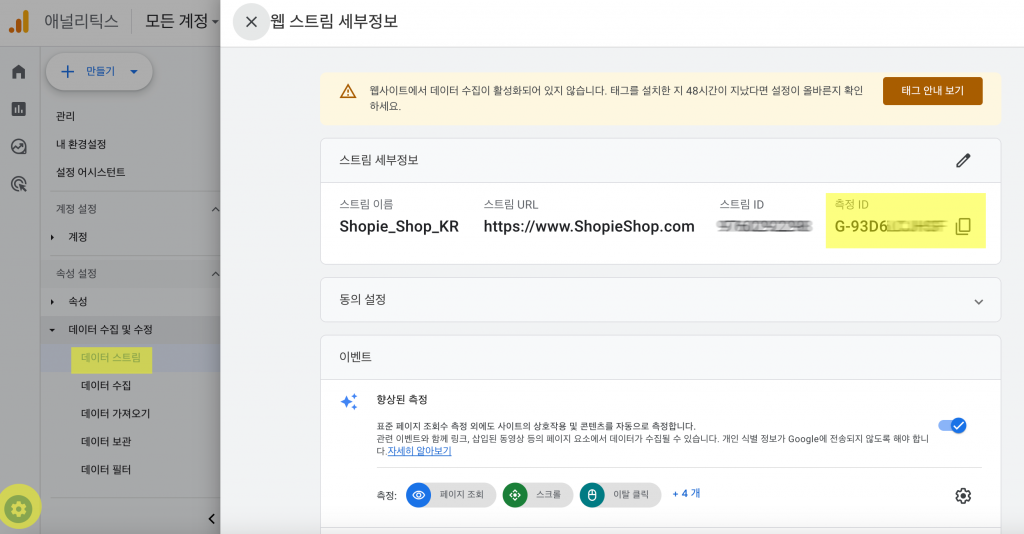Toggle the enhanced measurement switch off

click(953, 426)
